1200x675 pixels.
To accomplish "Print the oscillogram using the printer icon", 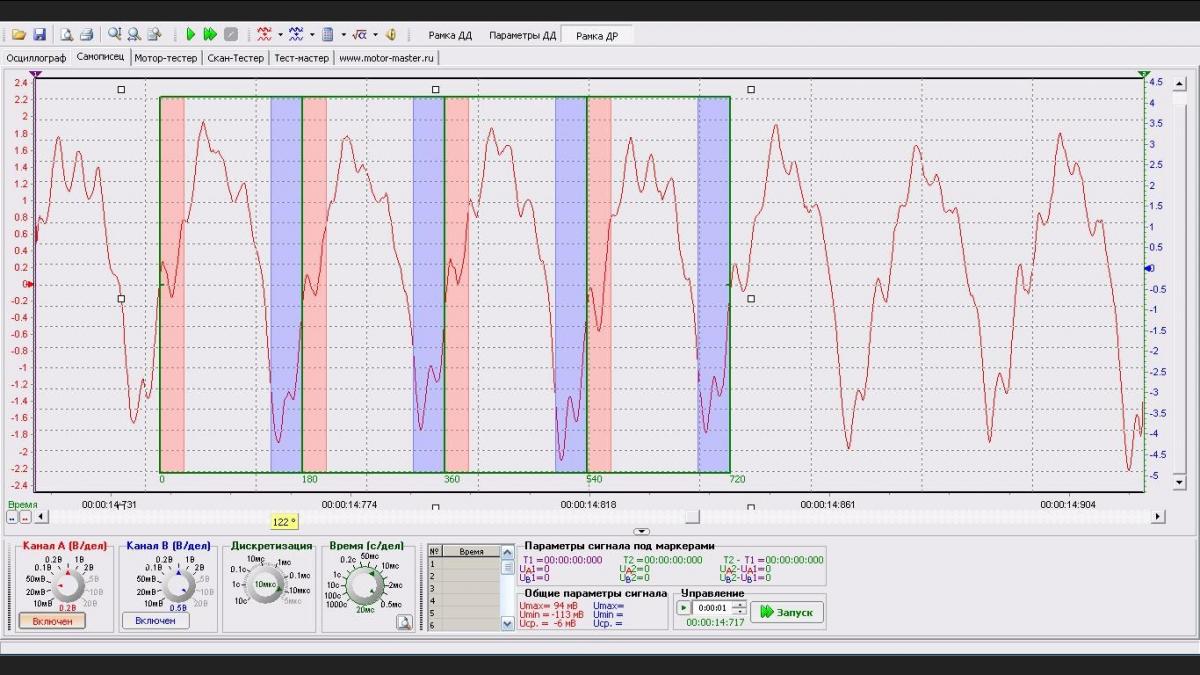I will [86, 34].
